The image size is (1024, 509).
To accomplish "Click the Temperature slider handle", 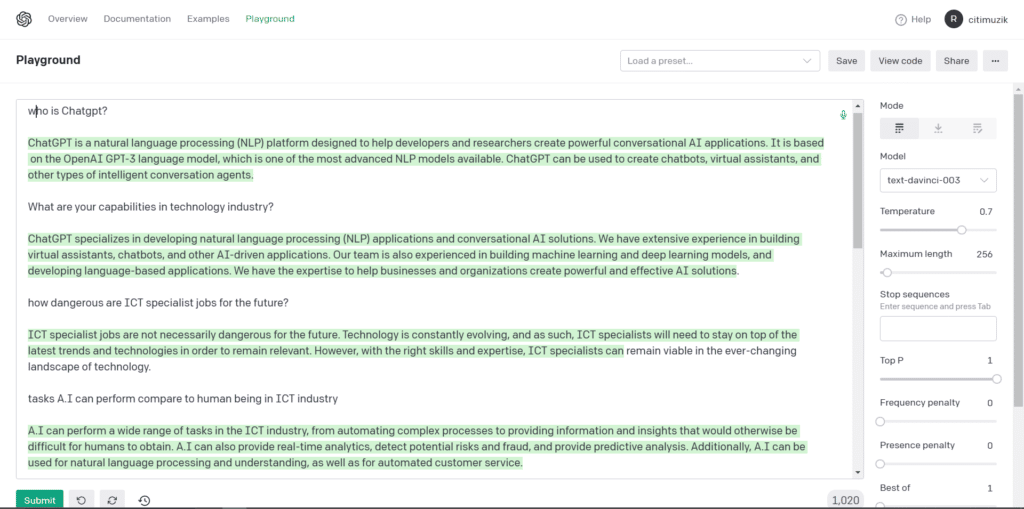I will [962, 230].
